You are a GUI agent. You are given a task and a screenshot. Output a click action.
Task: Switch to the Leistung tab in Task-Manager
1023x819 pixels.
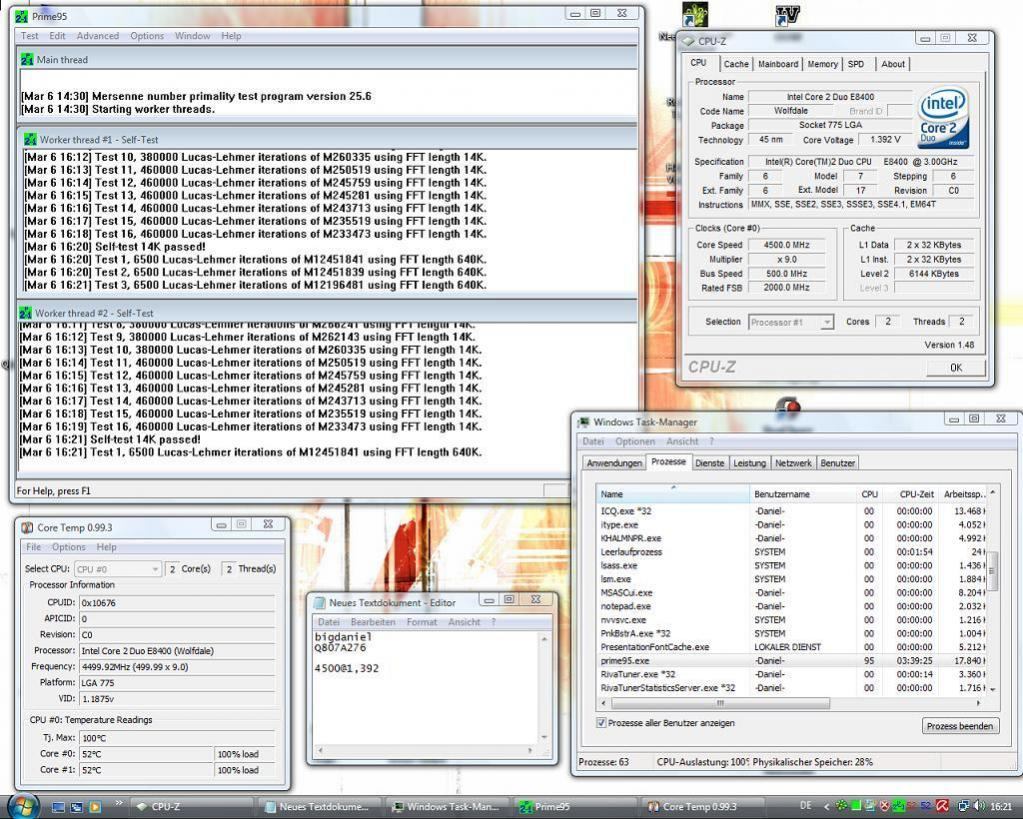[749, 463]
